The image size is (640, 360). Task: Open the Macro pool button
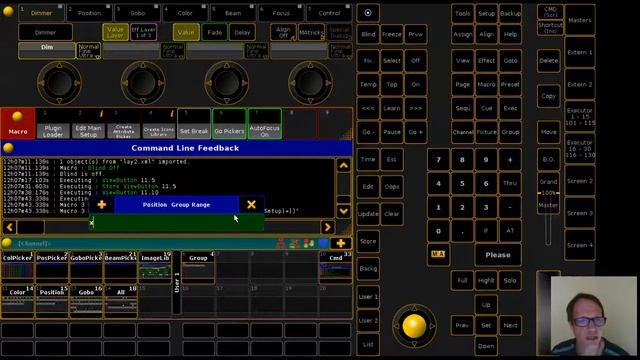[x=18, y=123]
